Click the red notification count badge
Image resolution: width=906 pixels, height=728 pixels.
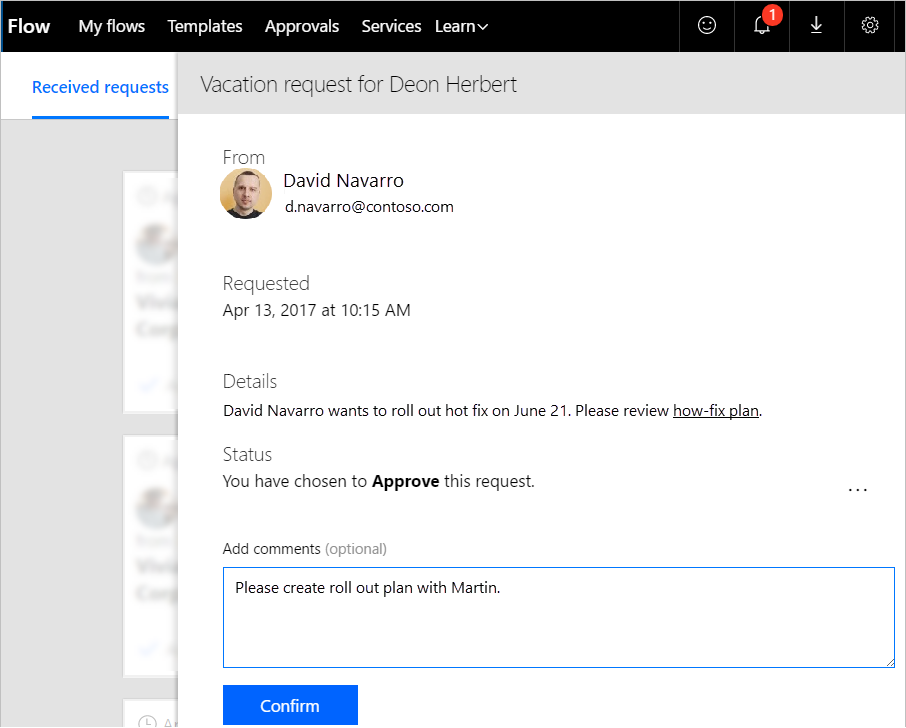[772, 15]
